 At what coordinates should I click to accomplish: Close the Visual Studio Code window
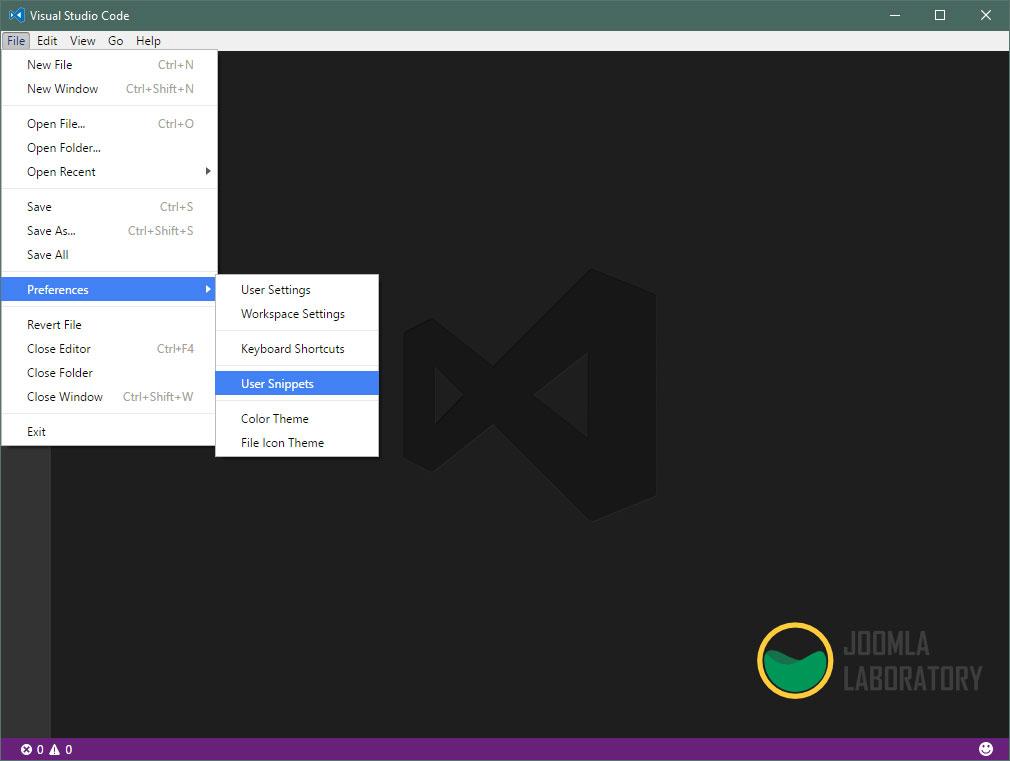(986, 15)
